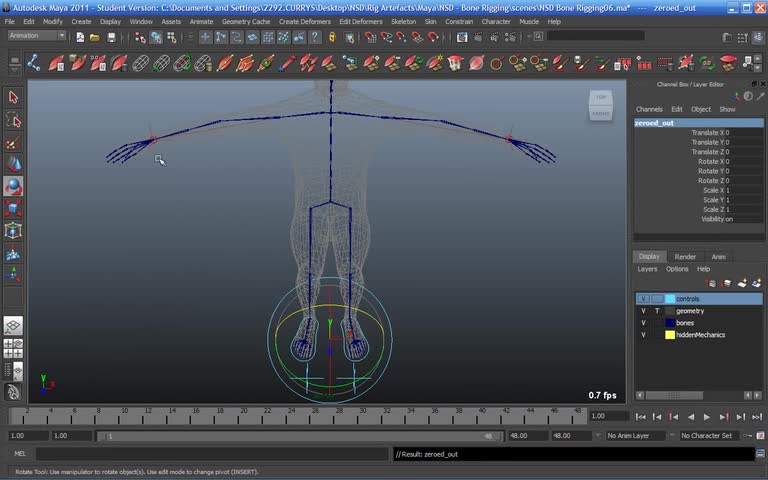Select the arrow Select tool in toolbox

point(13,97)
